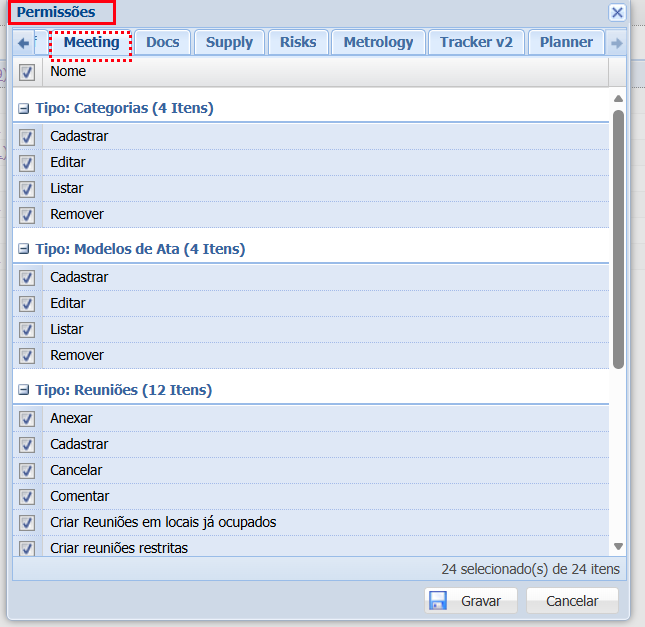Click the Gravar button to save
Image resolution: width=645 pixels, height=627 pixels.
pos(471,600)
